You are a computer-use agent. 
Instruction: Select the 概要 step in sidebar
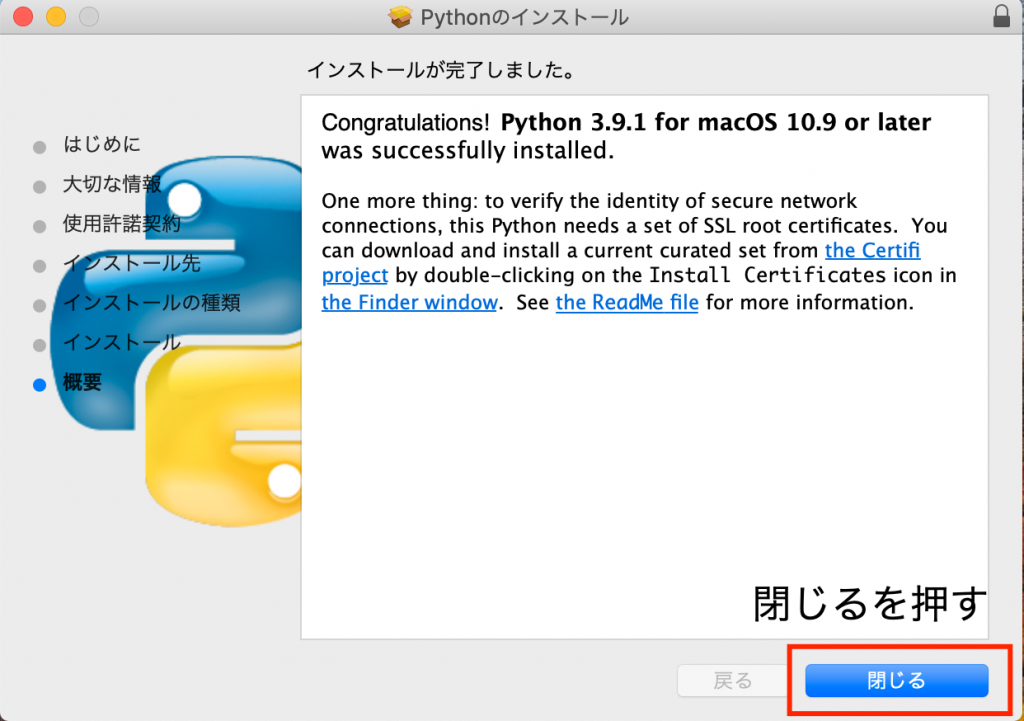tap(83, 382)
